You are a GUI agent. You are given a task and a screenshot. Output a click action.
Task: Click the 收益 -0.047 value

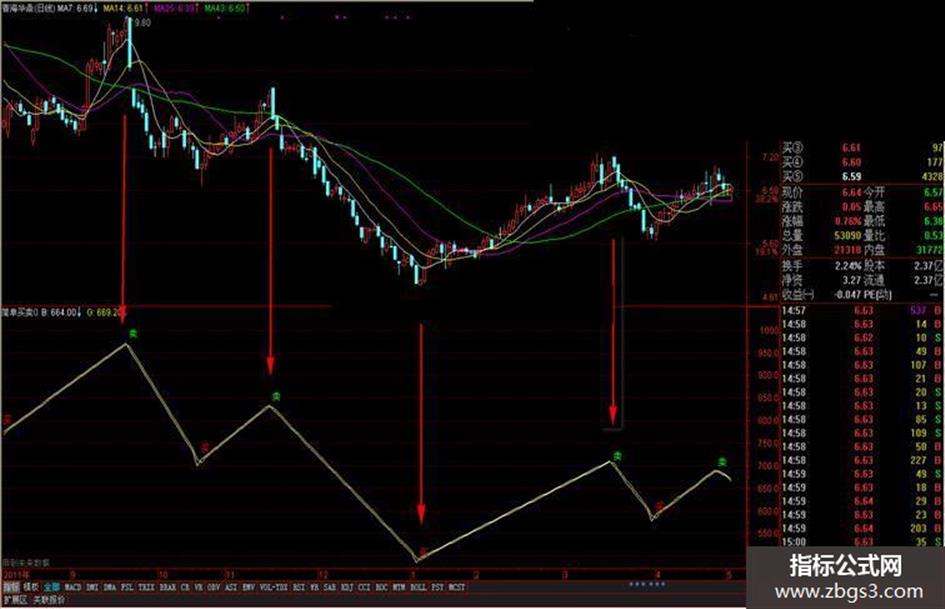click(846, 294)
